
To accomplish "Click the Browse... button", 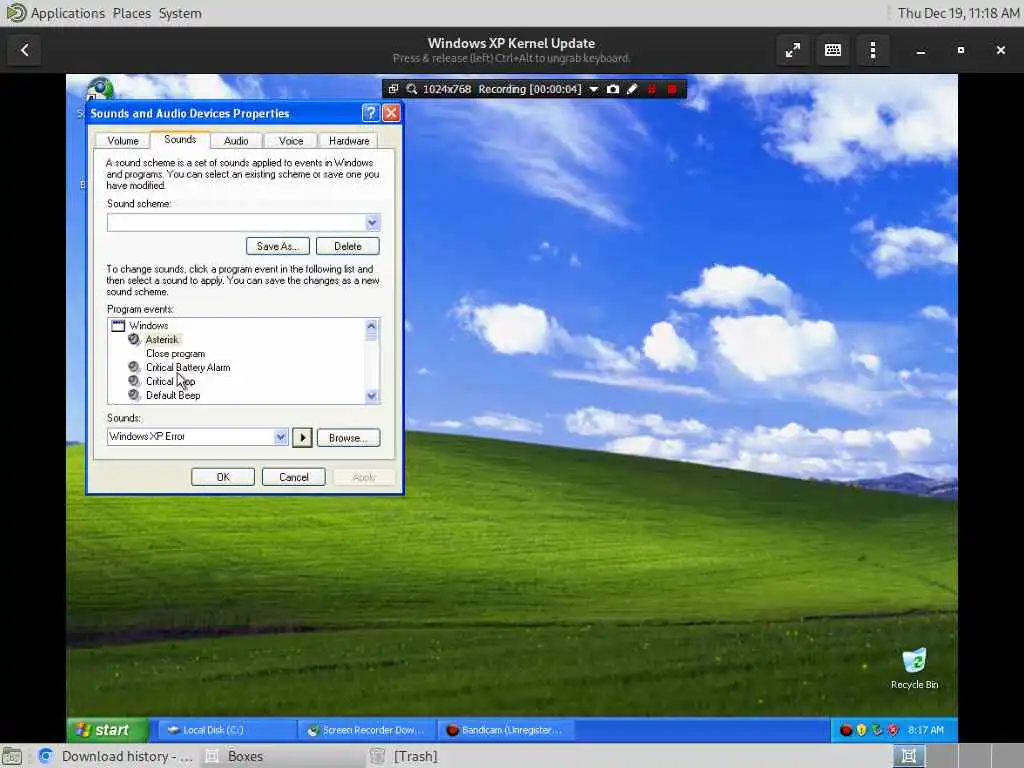I will 348,438.
